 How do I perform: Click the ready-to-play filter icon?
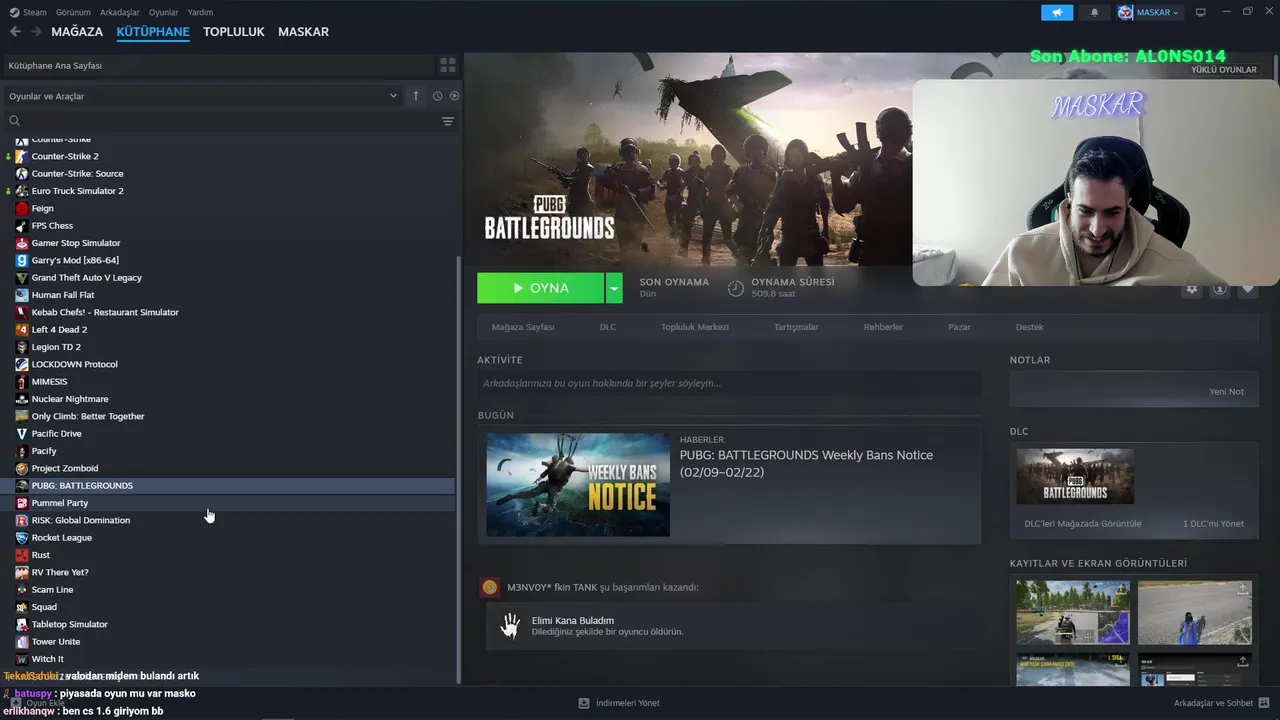pos(454,96)
